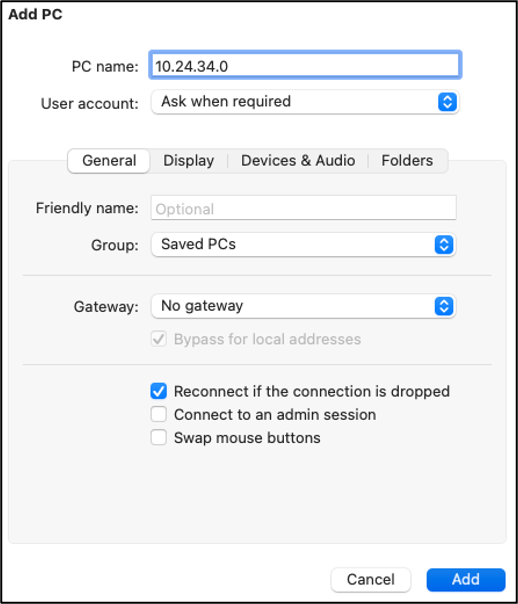The height and width of the screenshot is (604, 518).
Task: Switch to the Display tab
Action: [189, 161]
